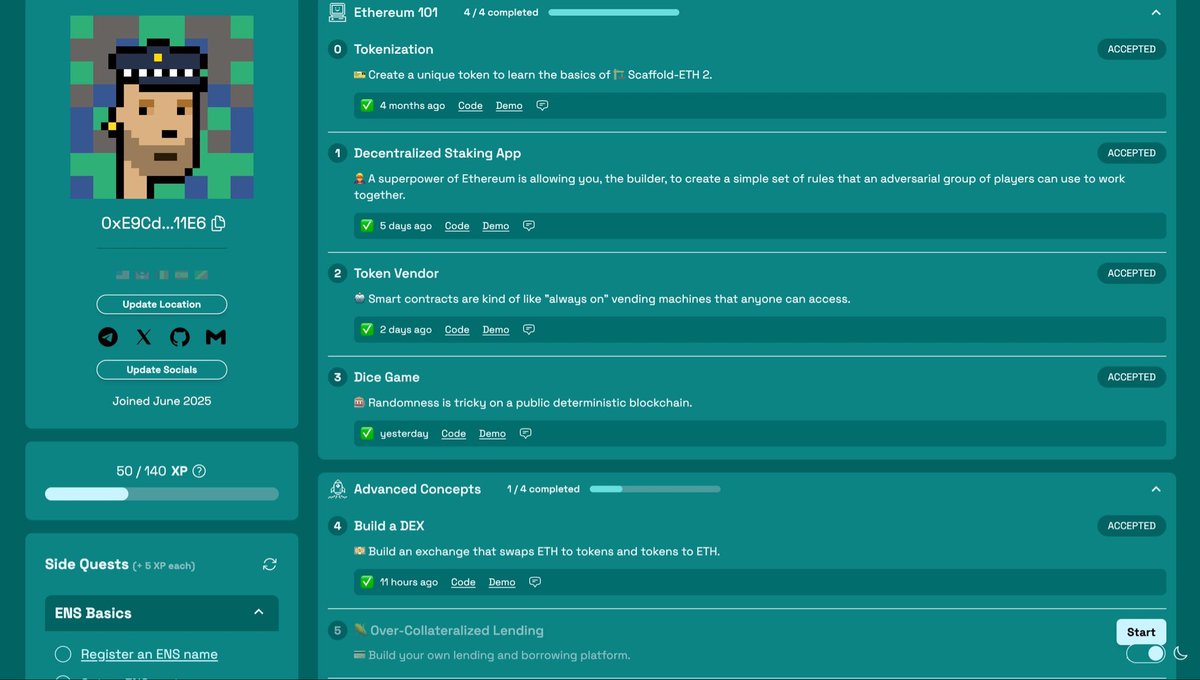Collapse the ENS Basics chevron
The height and width of the screenshot is (680, 1200).
(259, 612)
